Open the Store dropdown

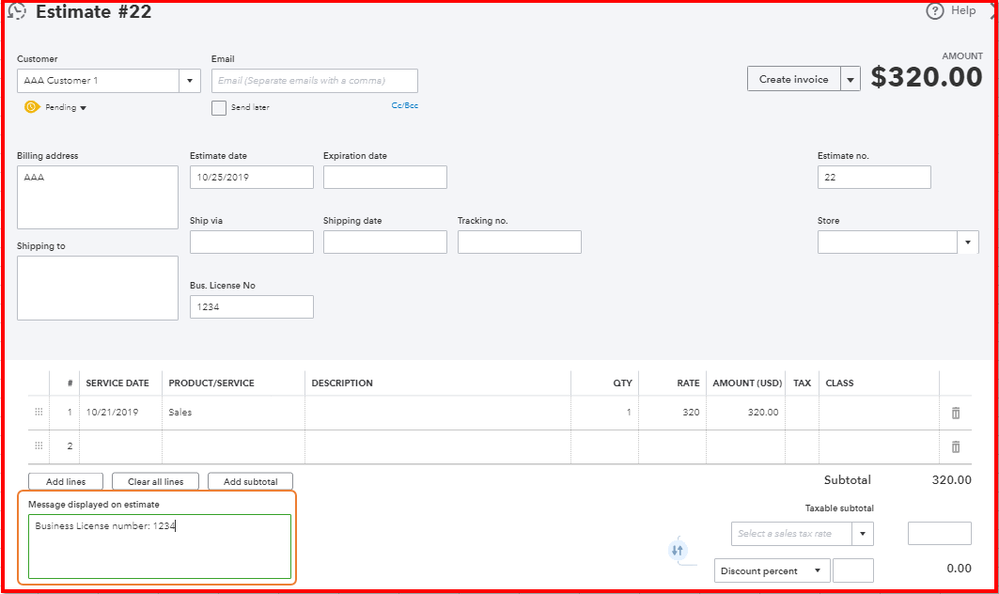point(967,242)
